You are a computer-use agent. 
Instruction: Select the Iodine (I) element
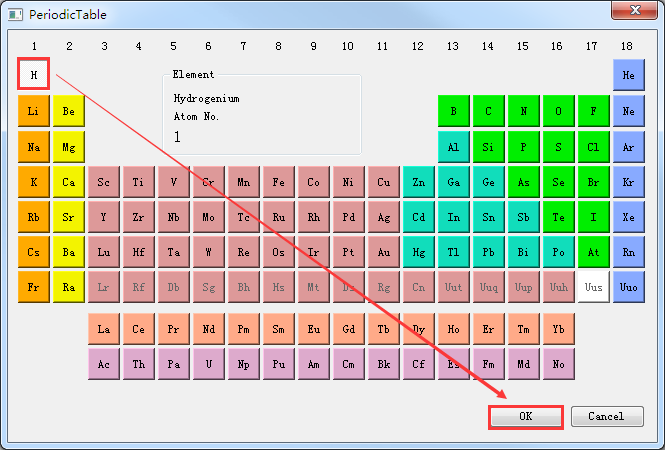pyautogui.click(x=594, y=217)
